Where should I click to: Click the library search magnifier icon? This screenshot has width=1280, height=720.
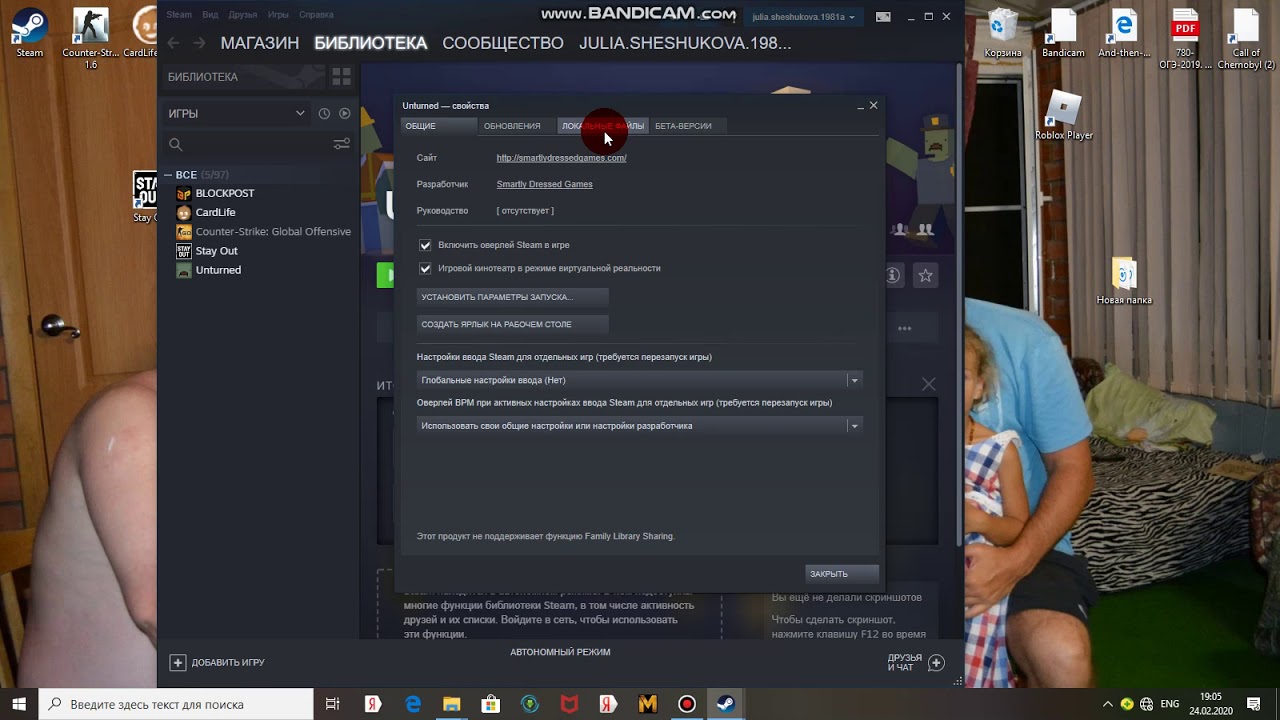coord(176,144)
